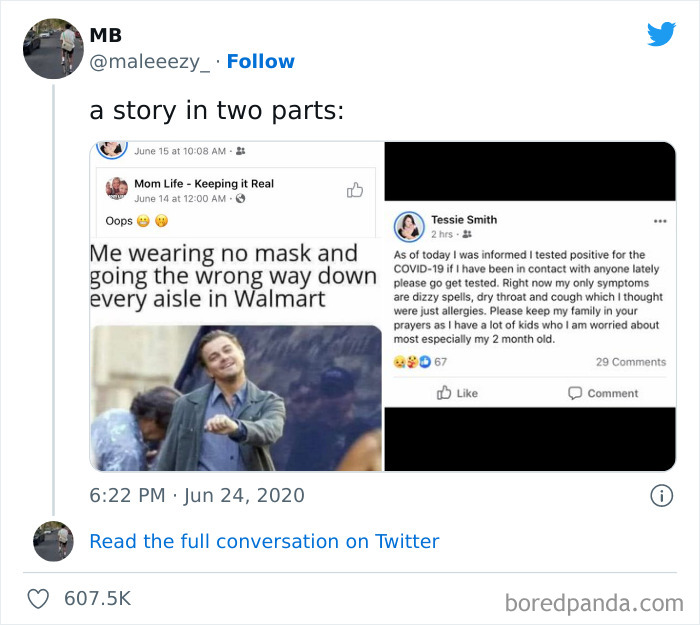Click the @maleeezy_ handle
The height and width of the screenshot is (625, 700).
150,61
